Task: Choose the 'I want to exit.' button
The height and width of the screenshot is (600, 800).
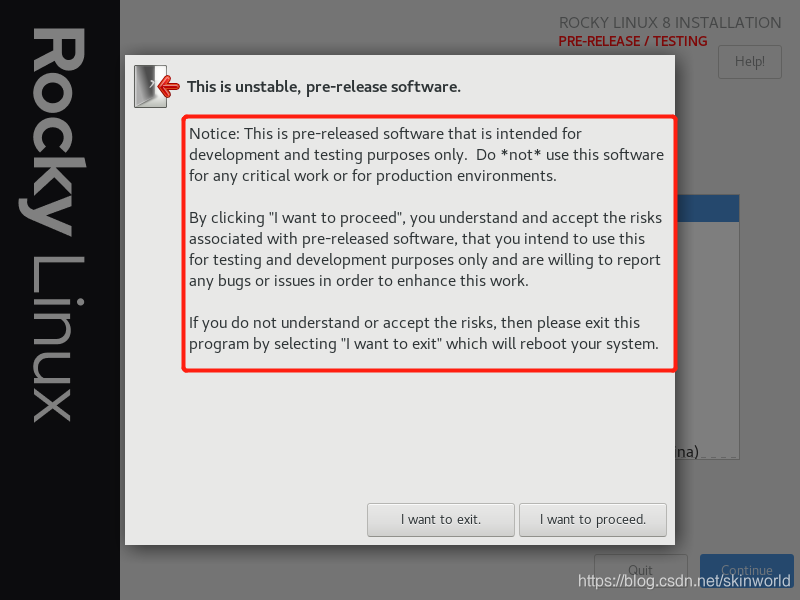Action: pyautogui.click(x=441, y=520)
